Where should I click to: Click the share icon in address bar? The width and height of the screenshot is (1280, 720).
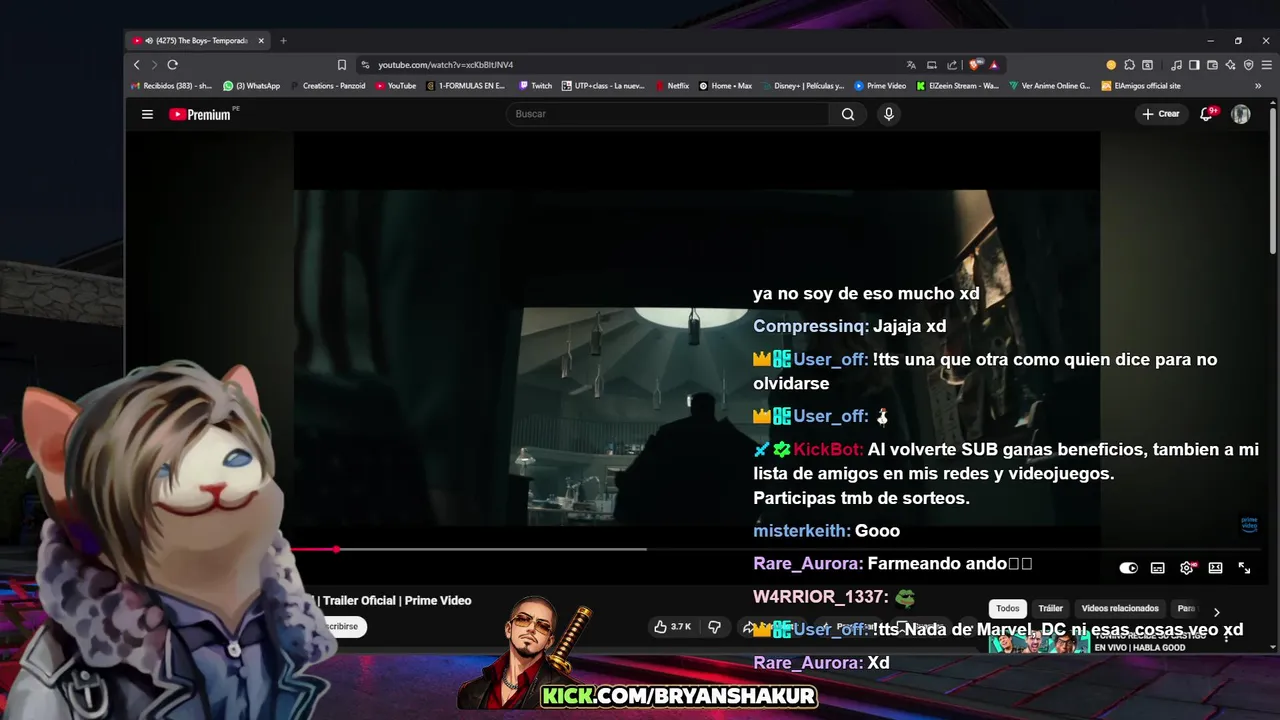point(952,65)
